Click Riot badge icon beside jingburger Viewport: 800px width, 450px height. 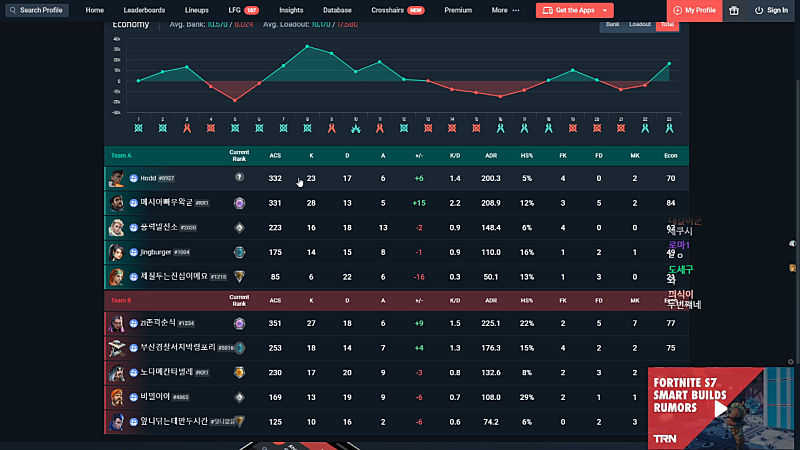[x=133, y=252]
